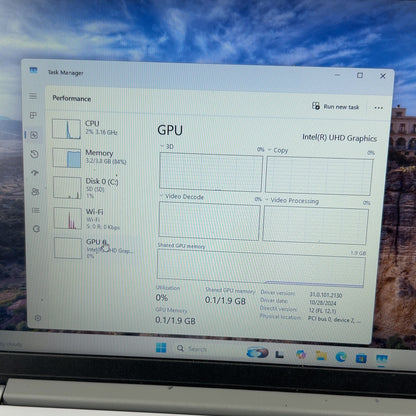This screenshot has height=416, width=416.
Task: Select the GPU 0 performance entry
Action: pos(95,248)
